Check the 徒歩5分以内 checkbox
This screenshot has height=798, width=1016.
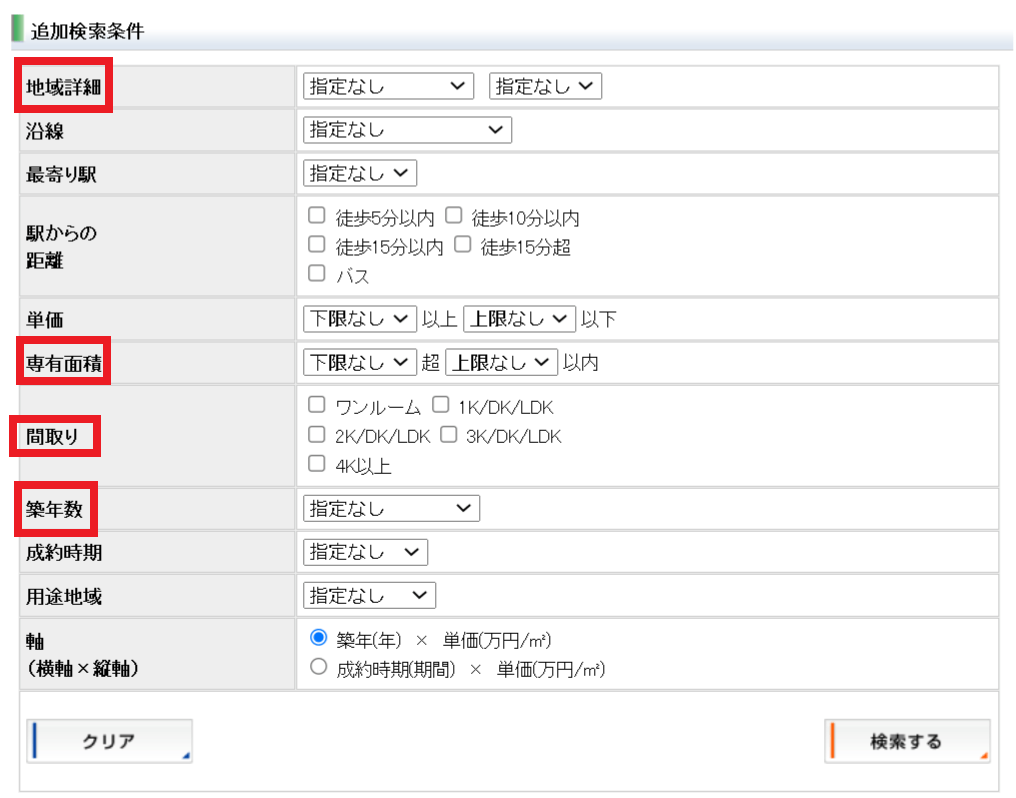[x=317, y=215]
